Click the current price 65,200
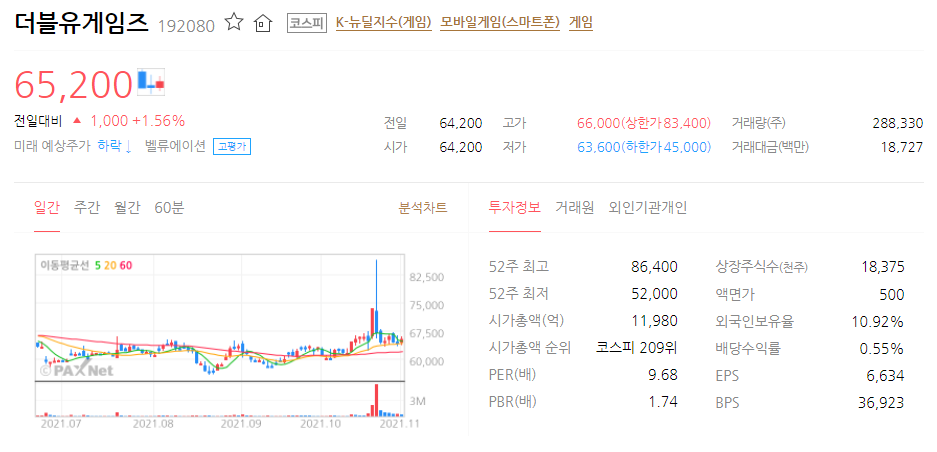This screenshot has height=452, width=937. tap(73, 85)
